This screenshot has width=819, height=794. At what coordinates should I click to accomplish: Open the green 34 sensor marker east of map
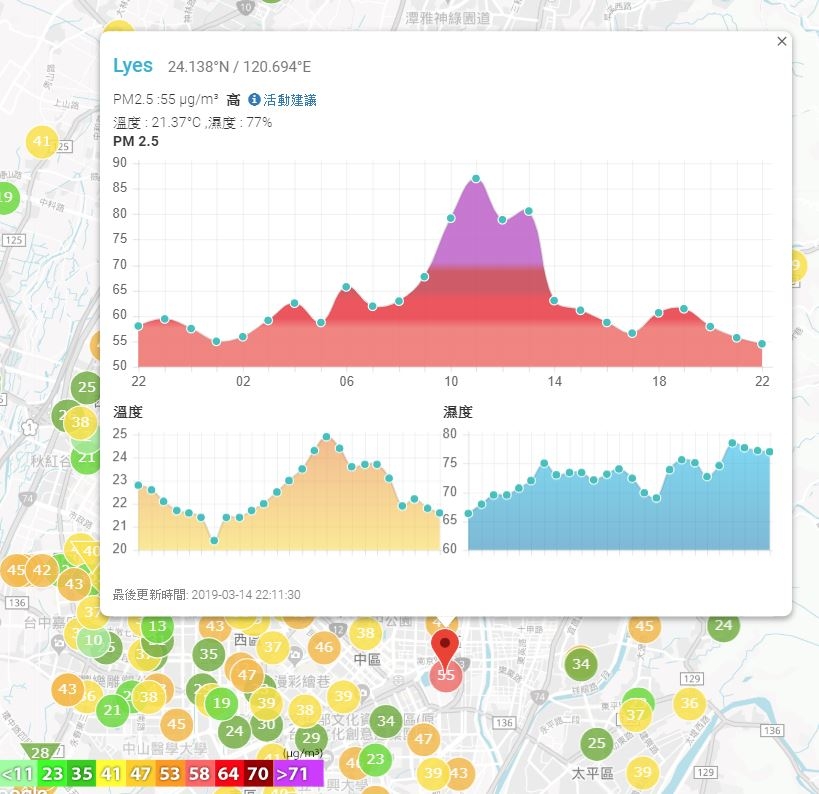pyautogui.click(x=581, y=664)
